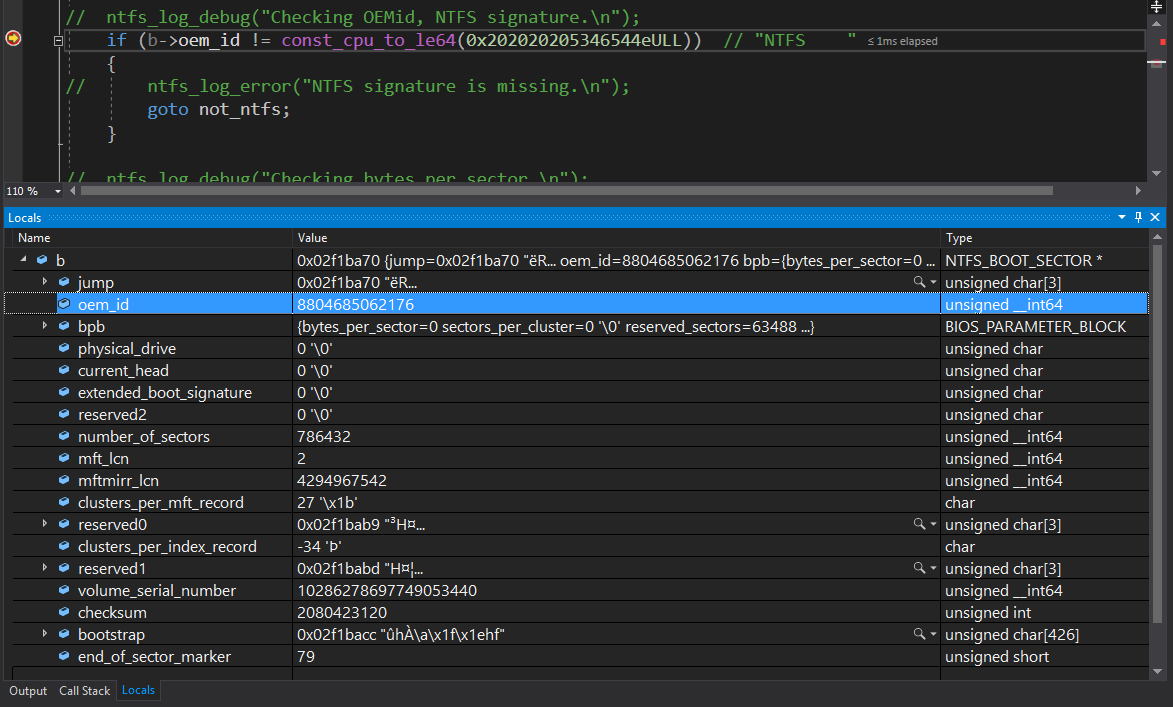Open the Locals window position dropdown arrow

click(x=1122, y=217)
